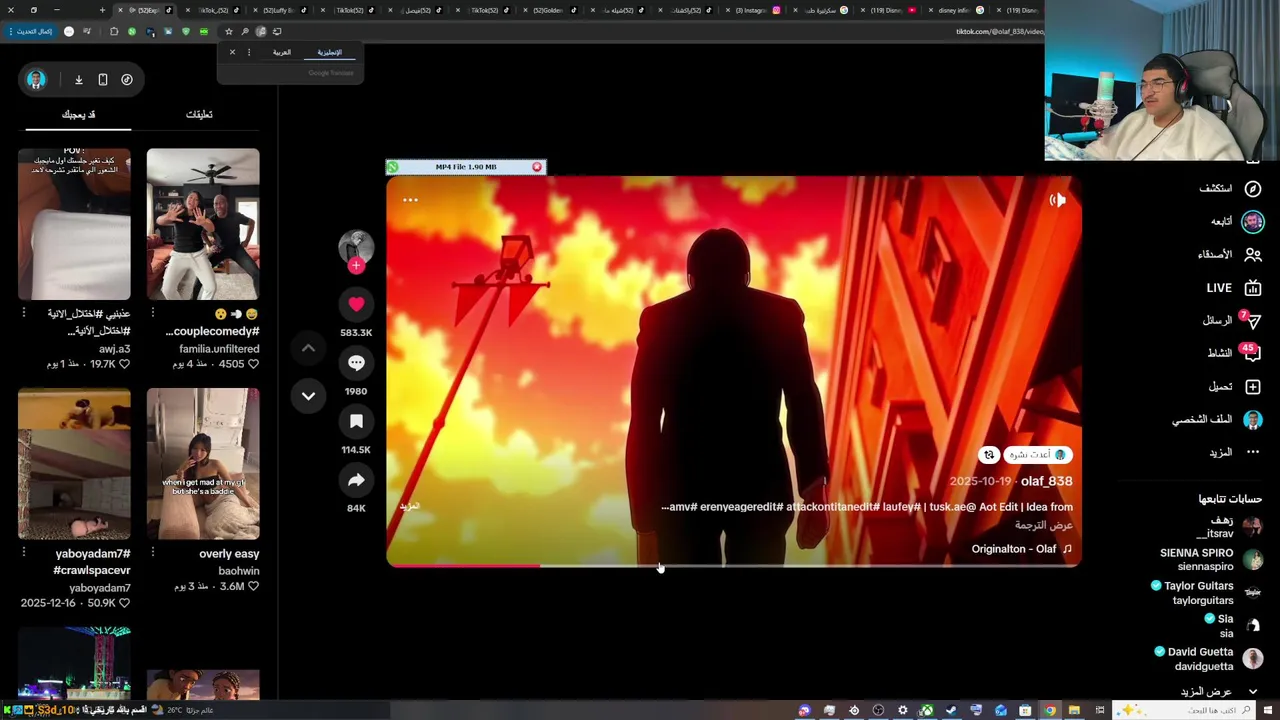Bookmark the video (114.5K saves)
Viewport: 1280px width, 720px height.
pyautogui.click(x=356, y=421)
